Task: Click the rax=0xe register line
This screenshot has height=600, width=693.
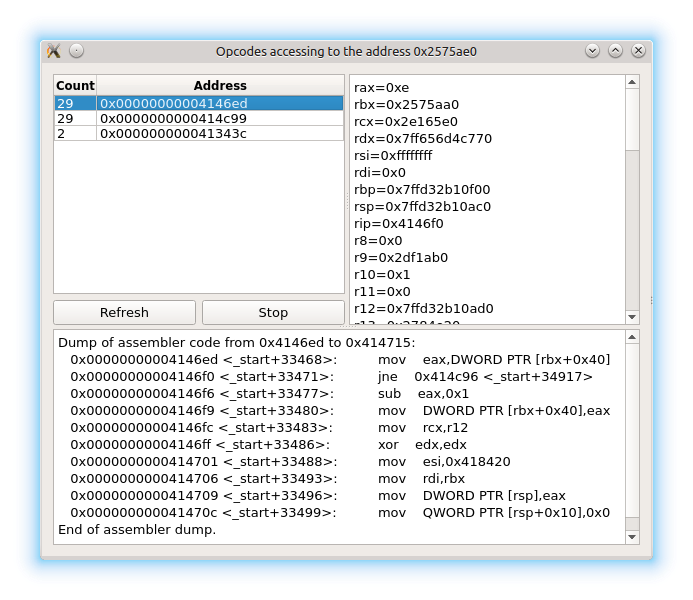Action: (381, 87)
